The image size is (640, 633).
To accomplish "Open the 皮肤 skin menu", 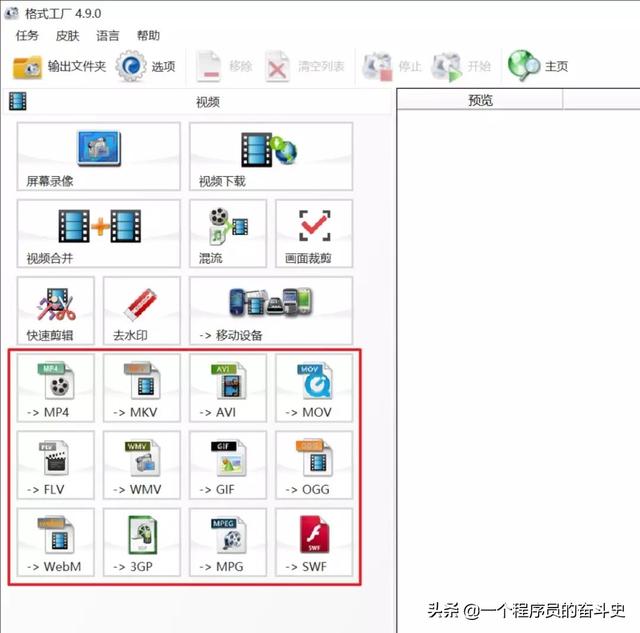I will (x=67, y=36).
